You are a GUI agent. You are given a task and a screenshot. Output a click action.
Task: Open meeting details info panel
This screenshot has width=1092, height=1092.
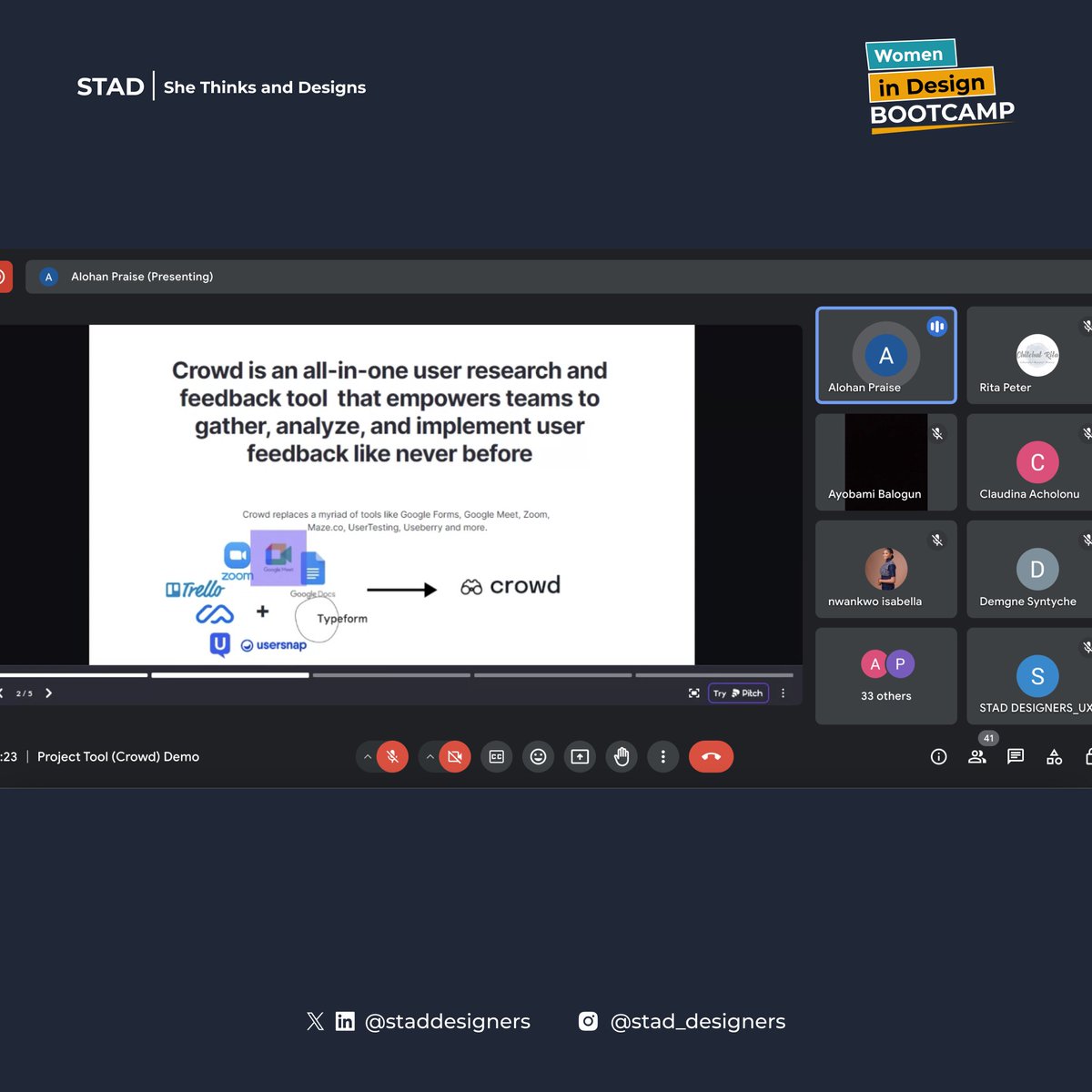(938, 756)
